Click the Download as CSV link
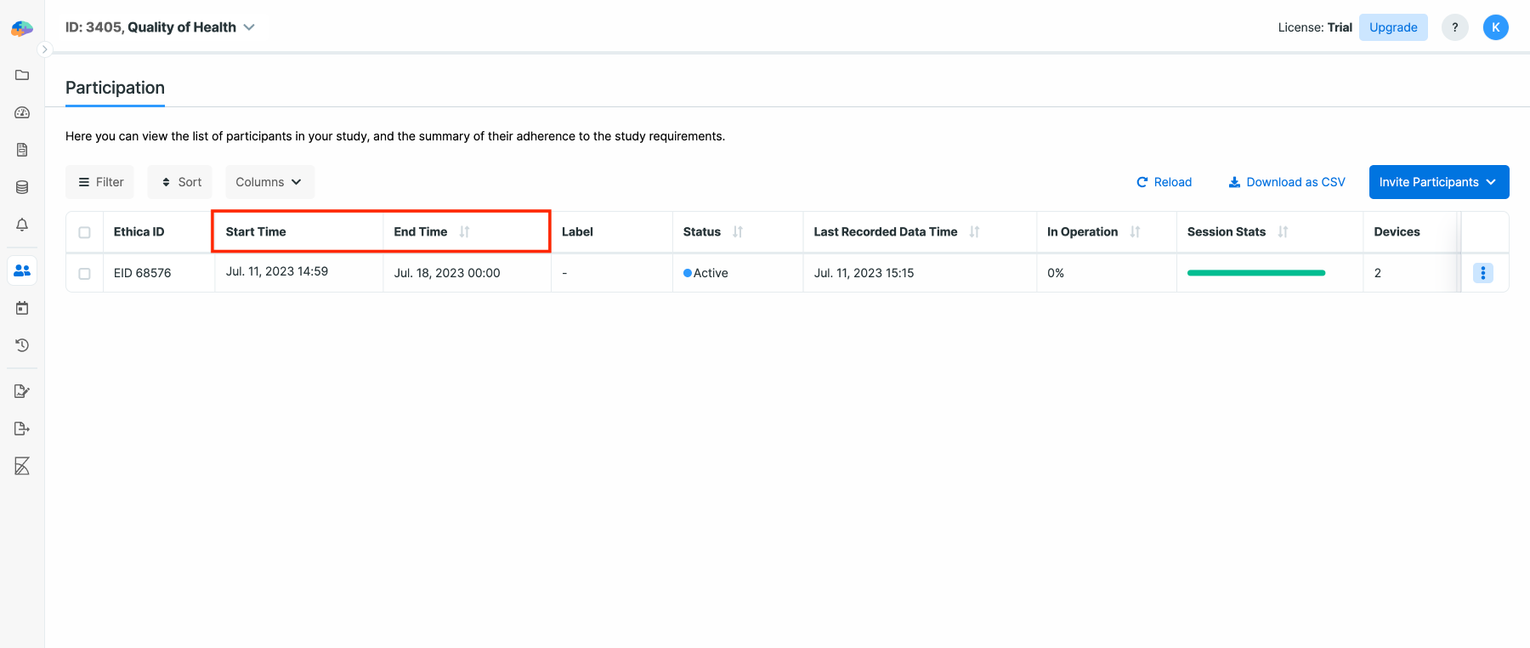The image size is (1530, 648). point(1286,182)
